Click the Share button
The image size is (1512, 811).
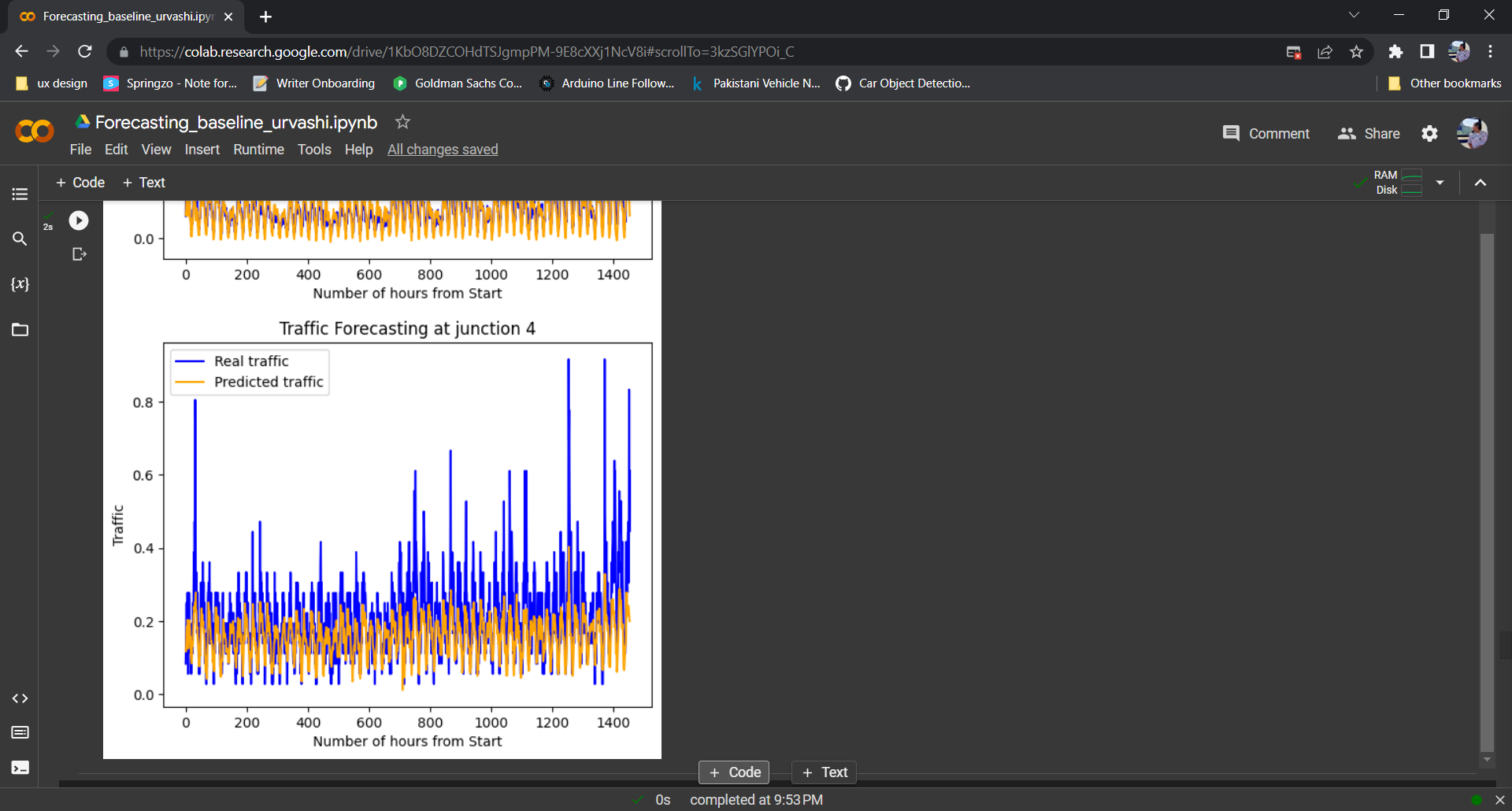1369,134
